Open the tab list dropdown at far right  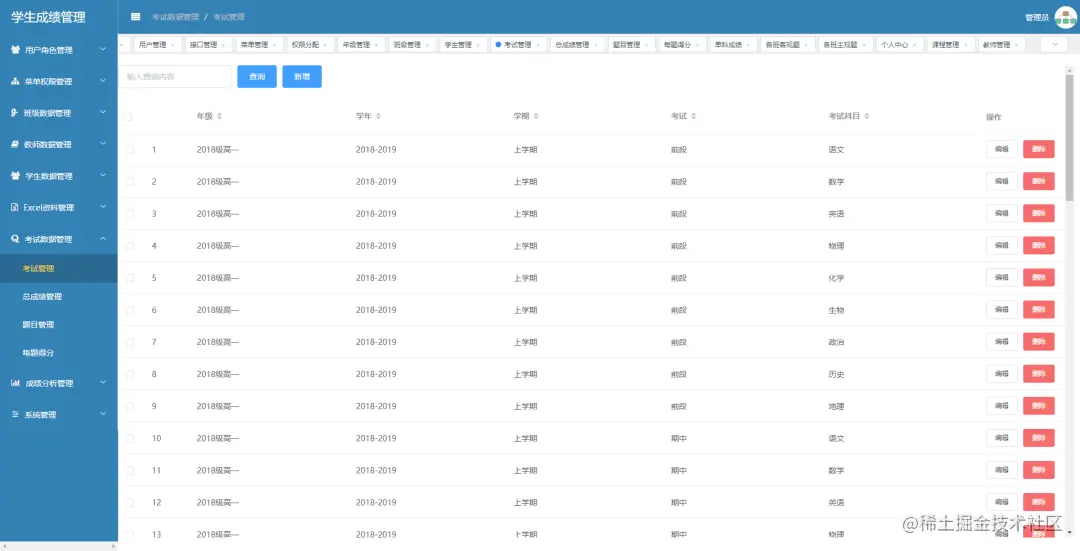pyautogui.click(x=1054, y=45)
